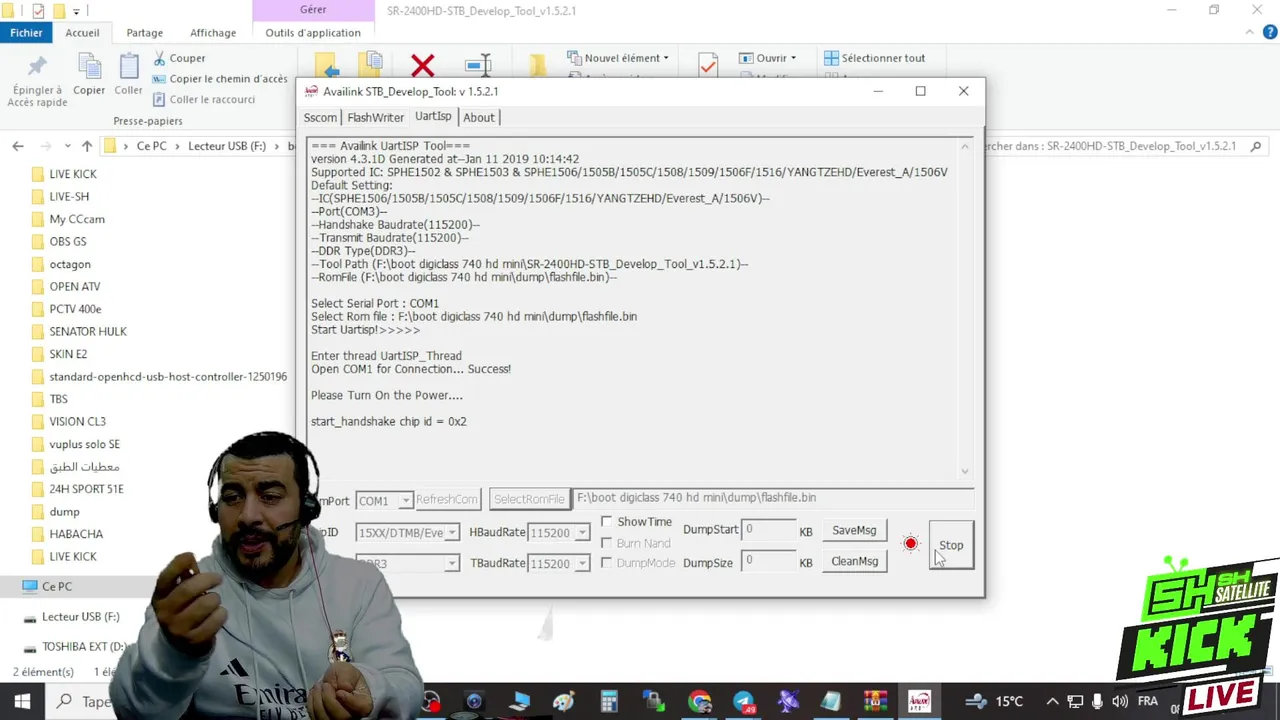
Task: Click the network tray icon
Action: point(1075,701)
